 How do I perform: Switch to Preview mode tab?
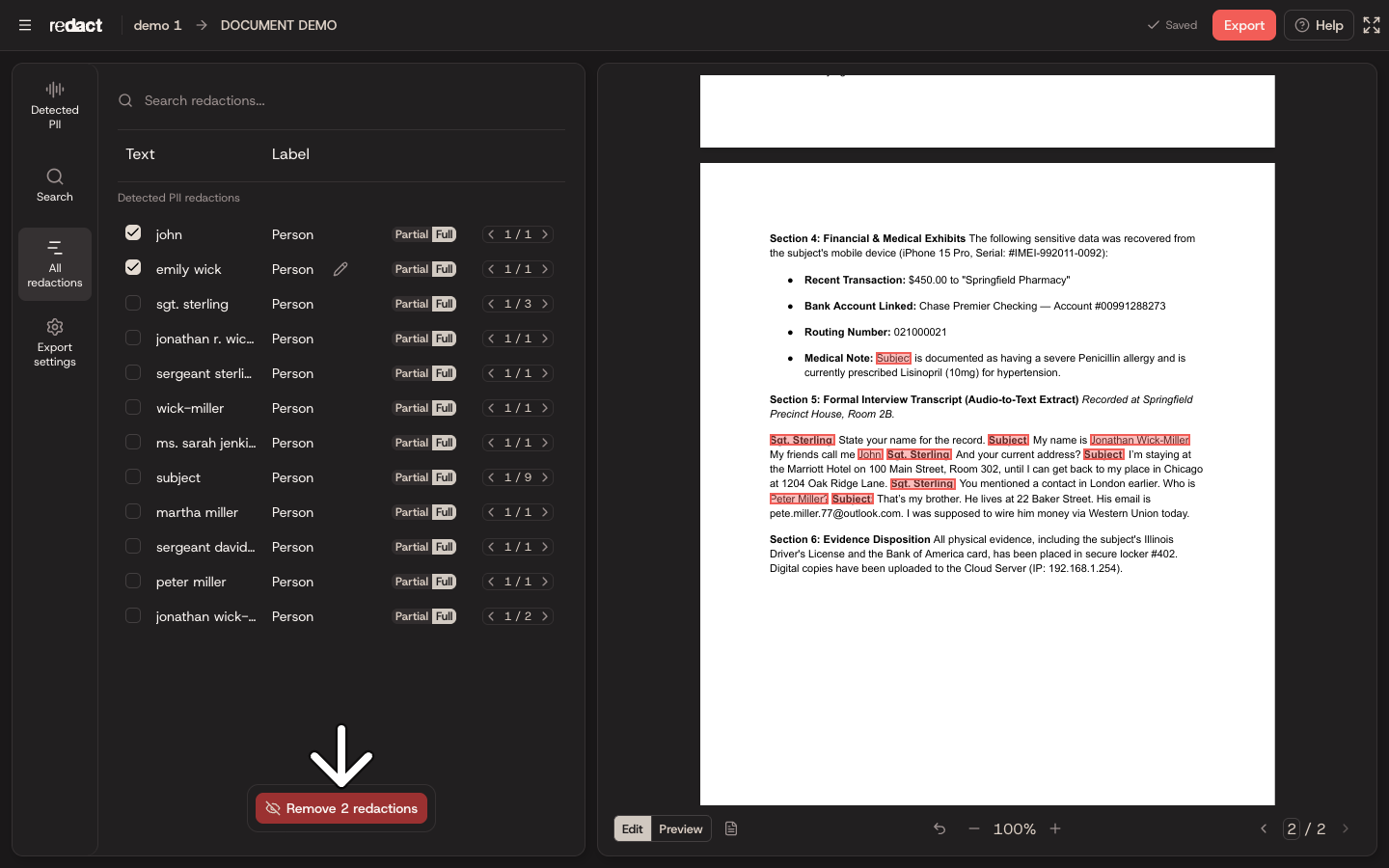click(x=681, y=828)
